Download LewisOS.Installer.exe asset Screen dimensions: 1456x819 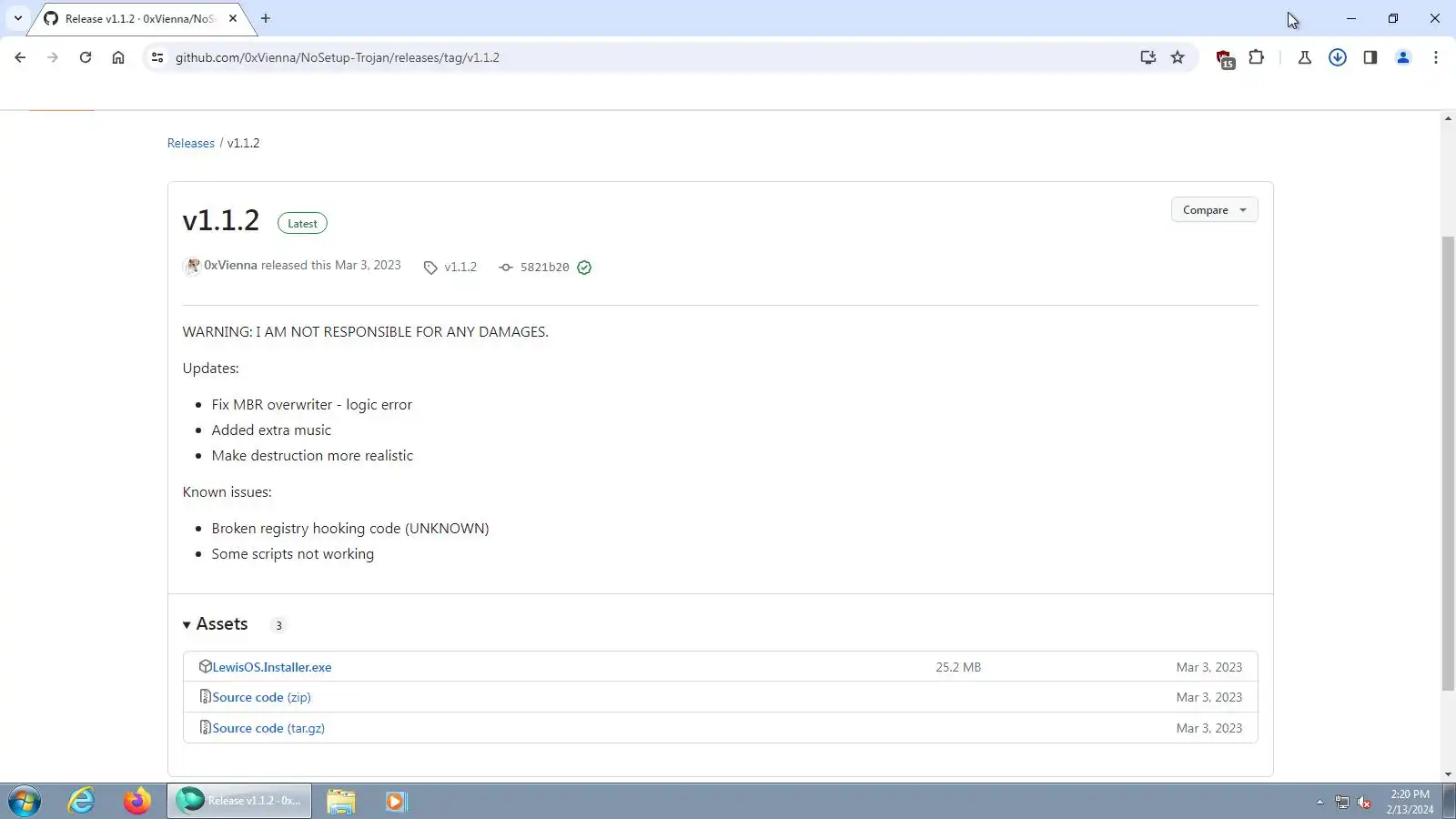pyautogui.click(x=272, y=667)
